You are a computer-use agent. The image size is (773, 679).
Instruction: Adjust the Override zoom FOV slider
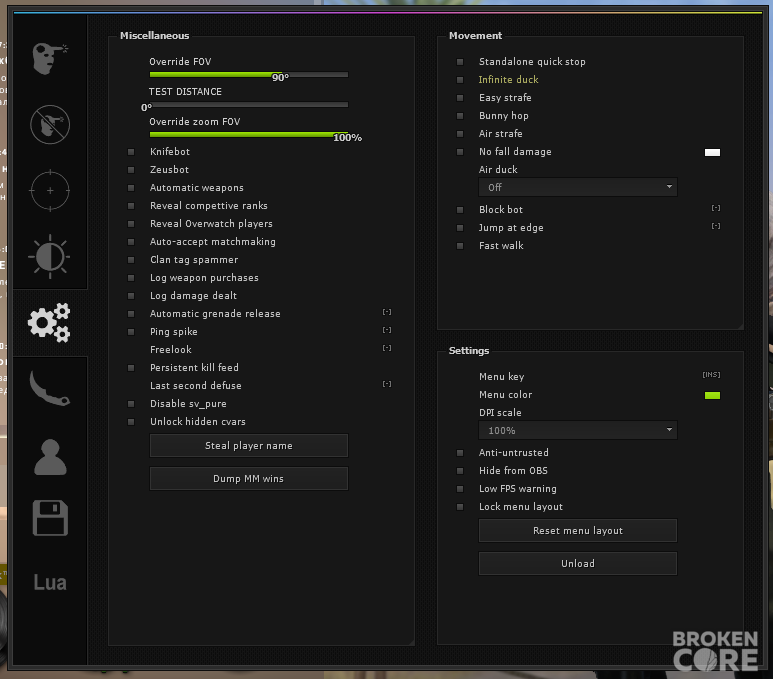pyautogui.click(x=248, y=135)
